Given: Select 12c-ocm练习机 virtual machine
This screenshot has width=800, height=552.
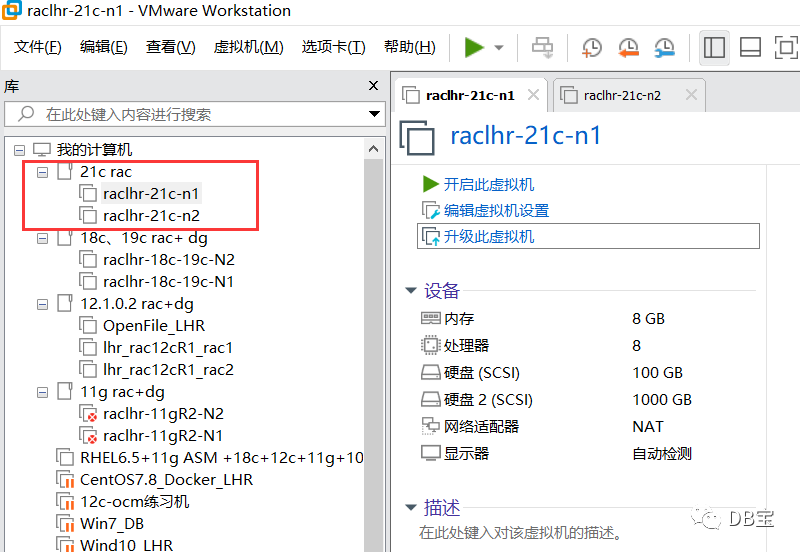Looking at the screenshot, I should [x=135, y=501].
